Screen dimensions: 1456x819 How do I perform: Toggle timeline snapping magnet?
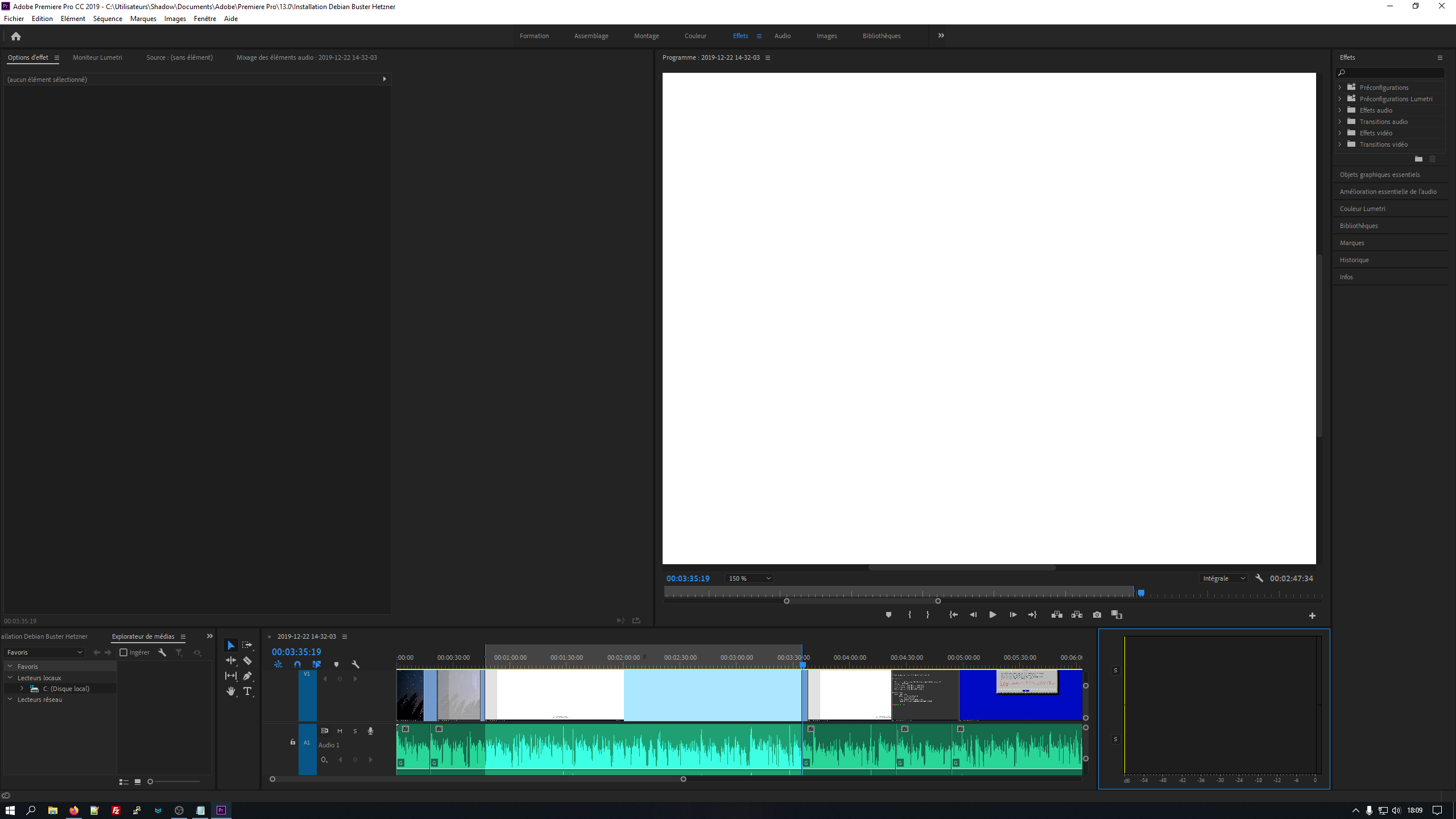297,664
